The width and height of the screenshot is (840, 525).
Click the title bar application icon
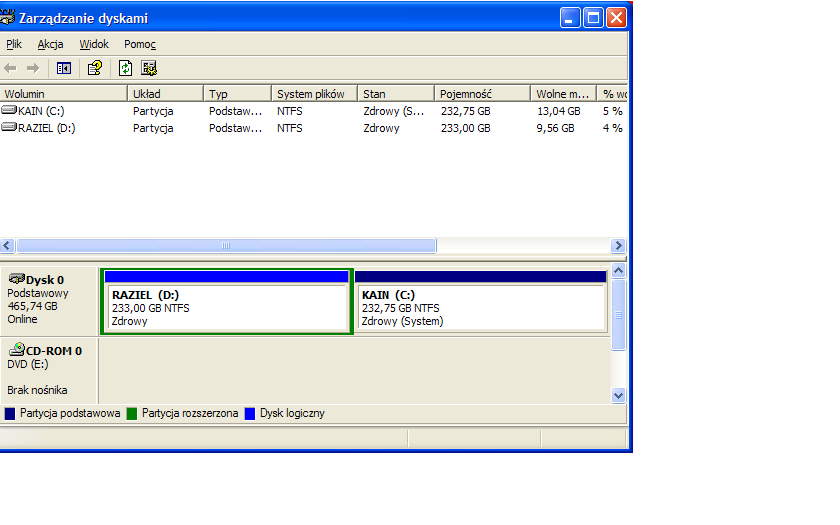pyautogui.click(x=7, y=18)
